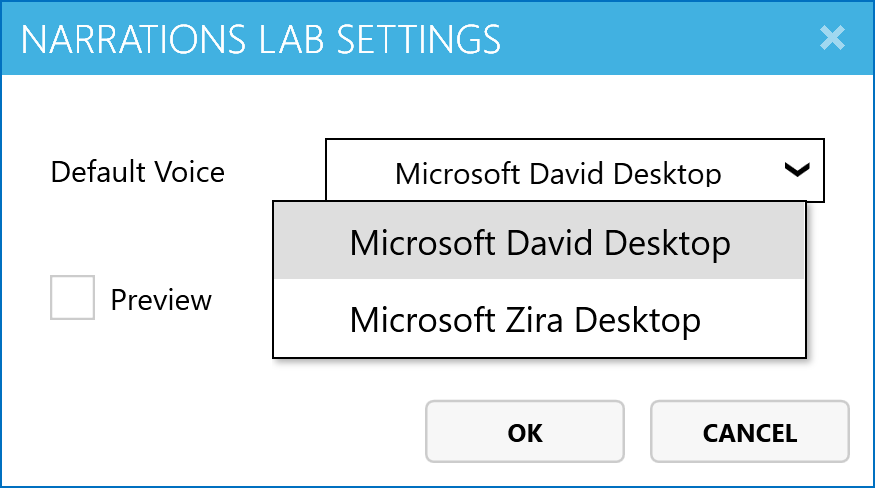Click the Preview label text
Viewport: 875px width, 488px height.
coord(161,300)
